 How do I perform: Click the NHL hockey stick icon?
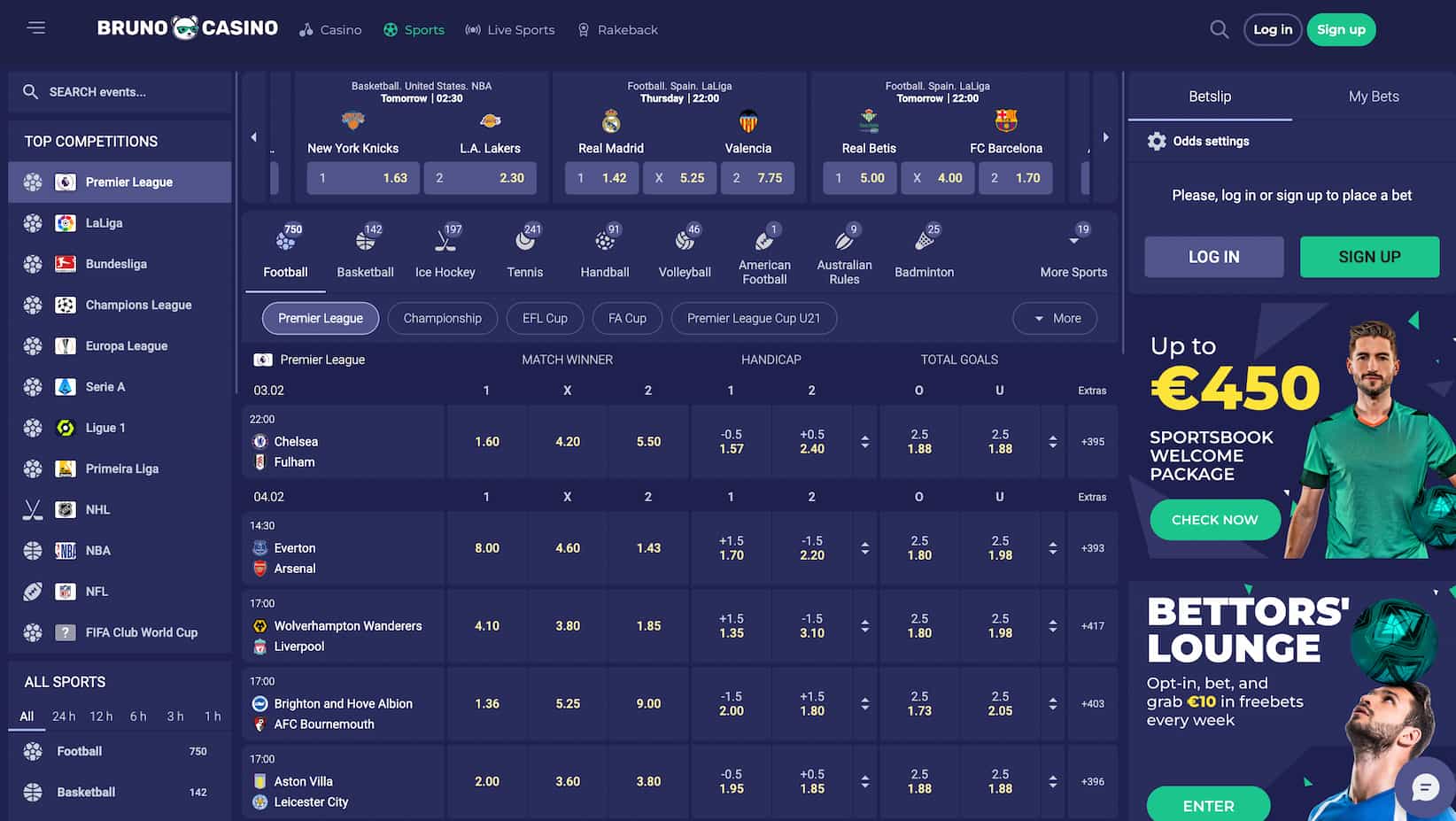[x=33, y=509]
